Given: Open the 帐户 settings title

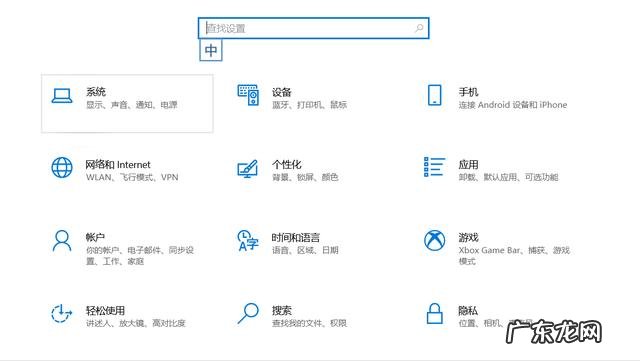Looking at the screenshot, I should pyautogui.click(x=95, y=237).
